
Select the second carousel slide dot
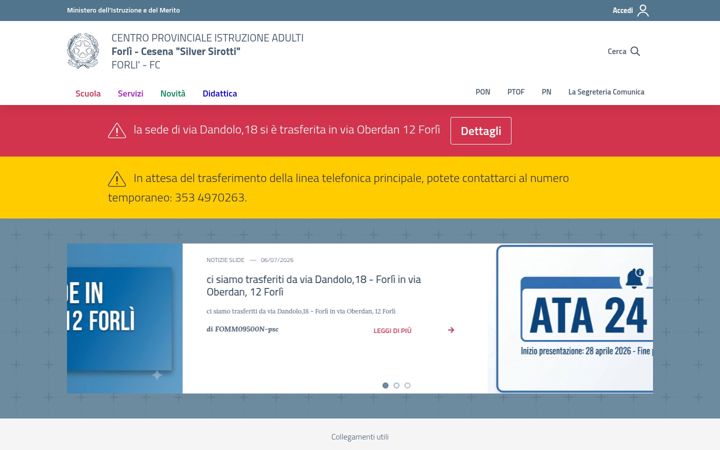tap(396, 385)
